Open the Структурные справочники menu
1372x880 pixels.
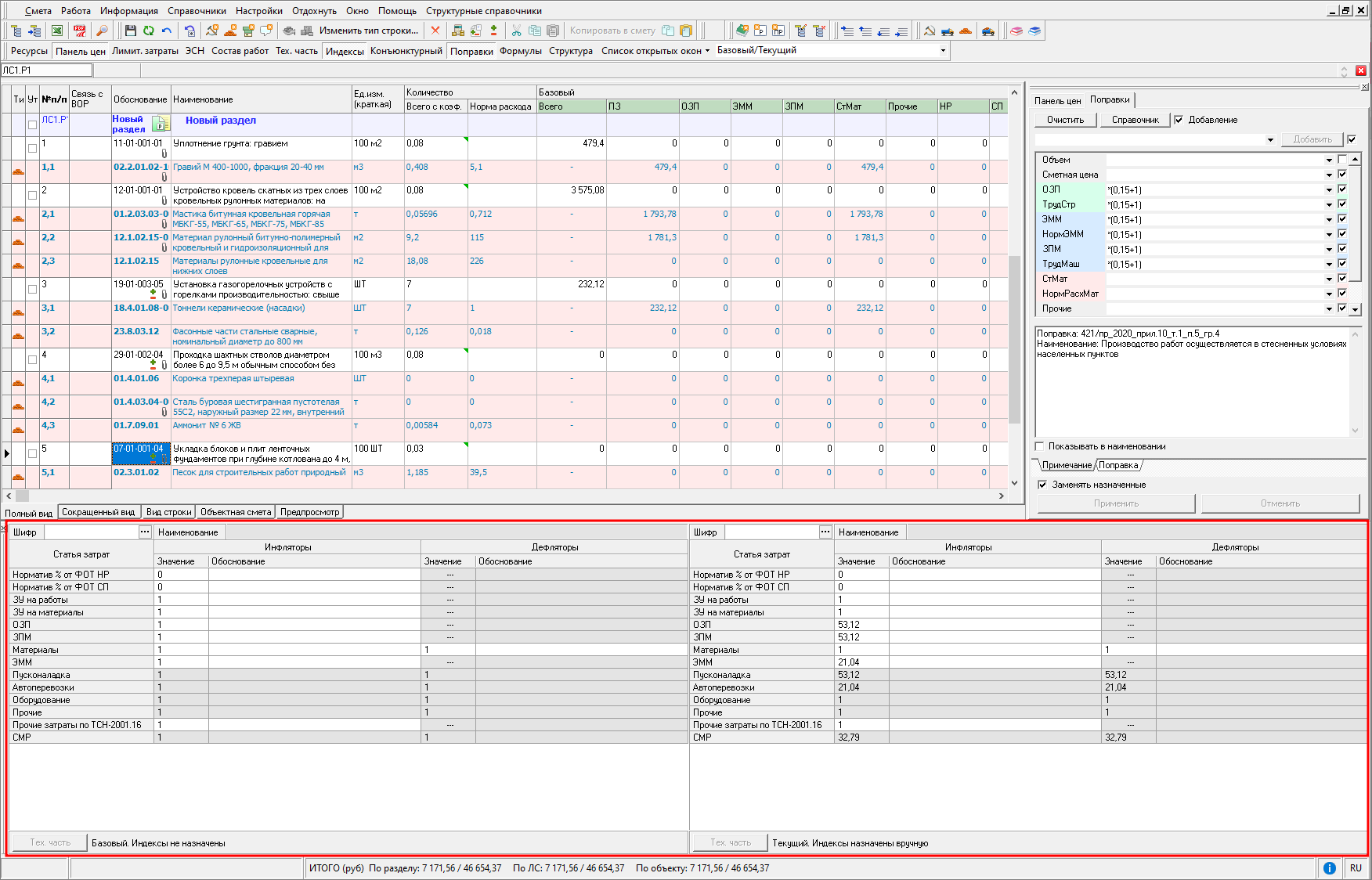coord(484,11)
